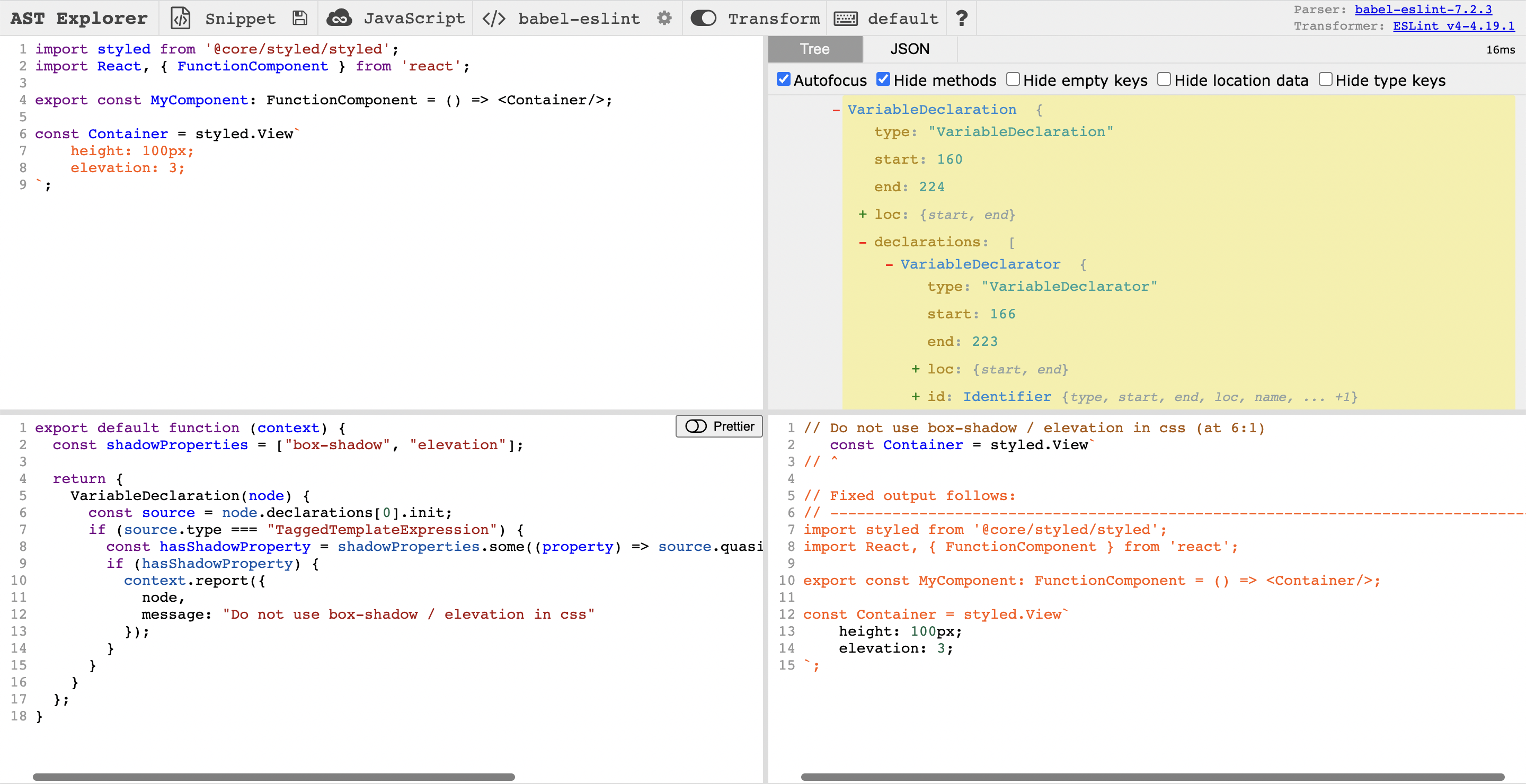1526x784 pixels.
Task: Expand the id Identifier node
Action: click(916, 397)
